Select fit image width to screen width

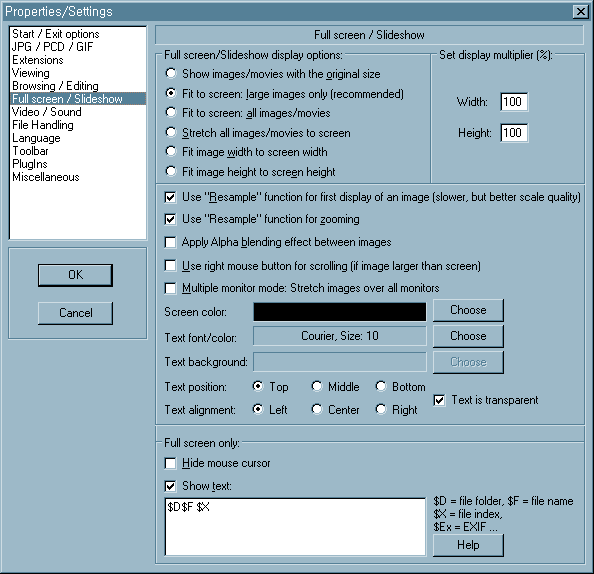[171, 151]
